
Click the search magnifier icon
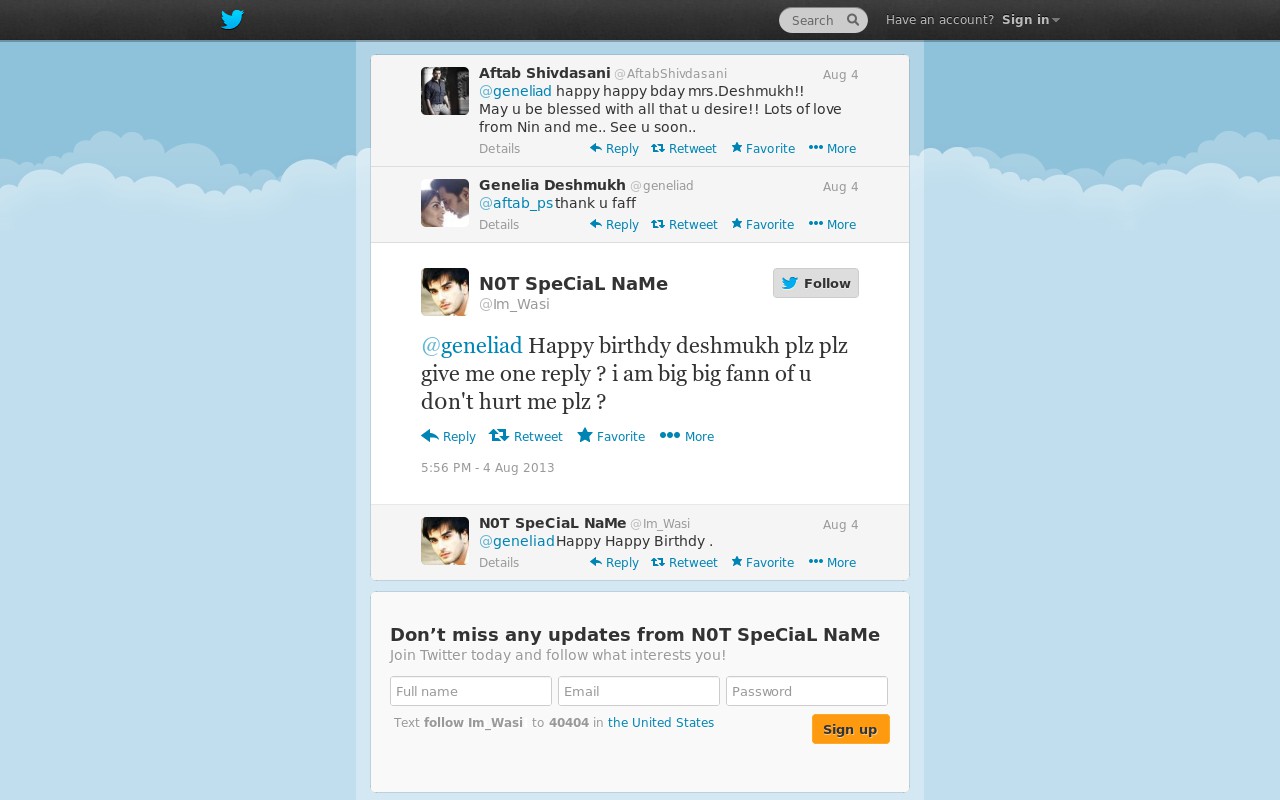[x=853, y=20]
